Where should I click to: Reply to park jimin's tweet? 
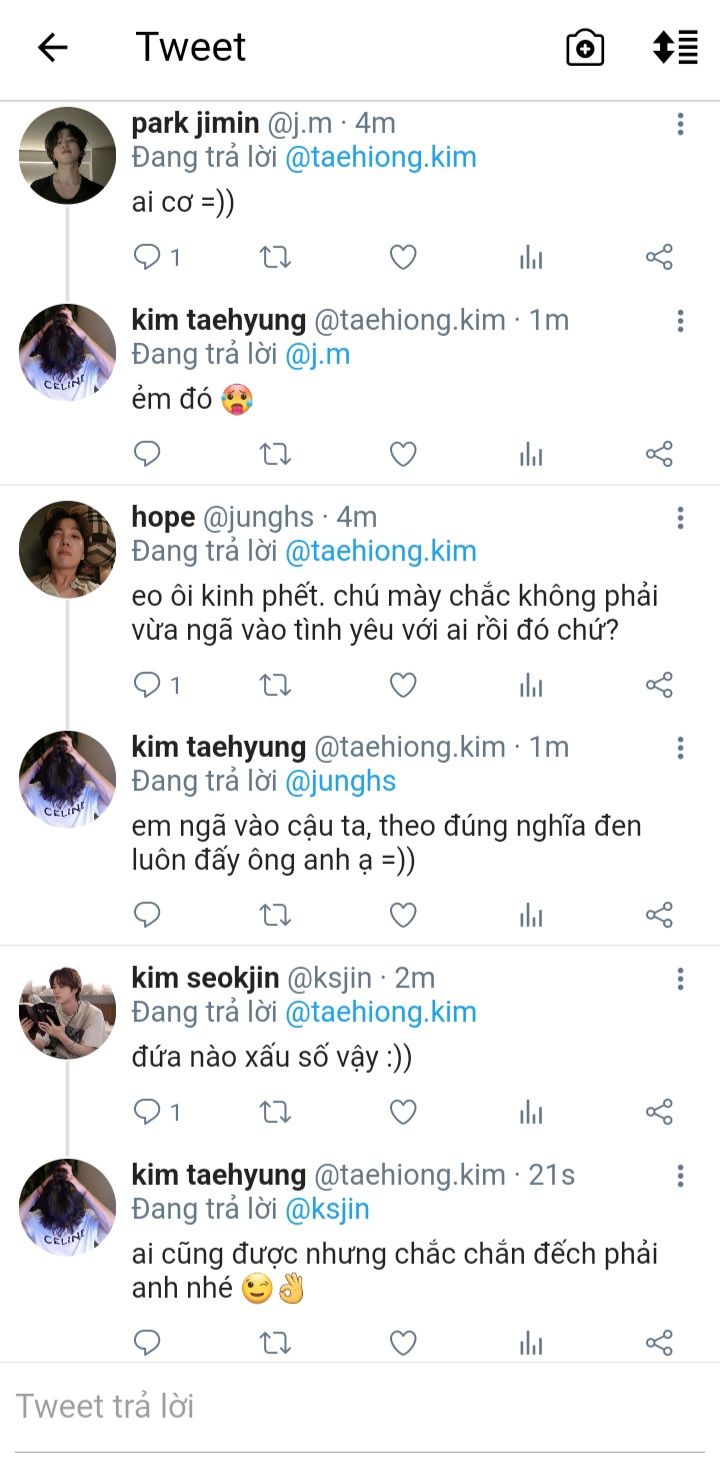coord(148,258)
